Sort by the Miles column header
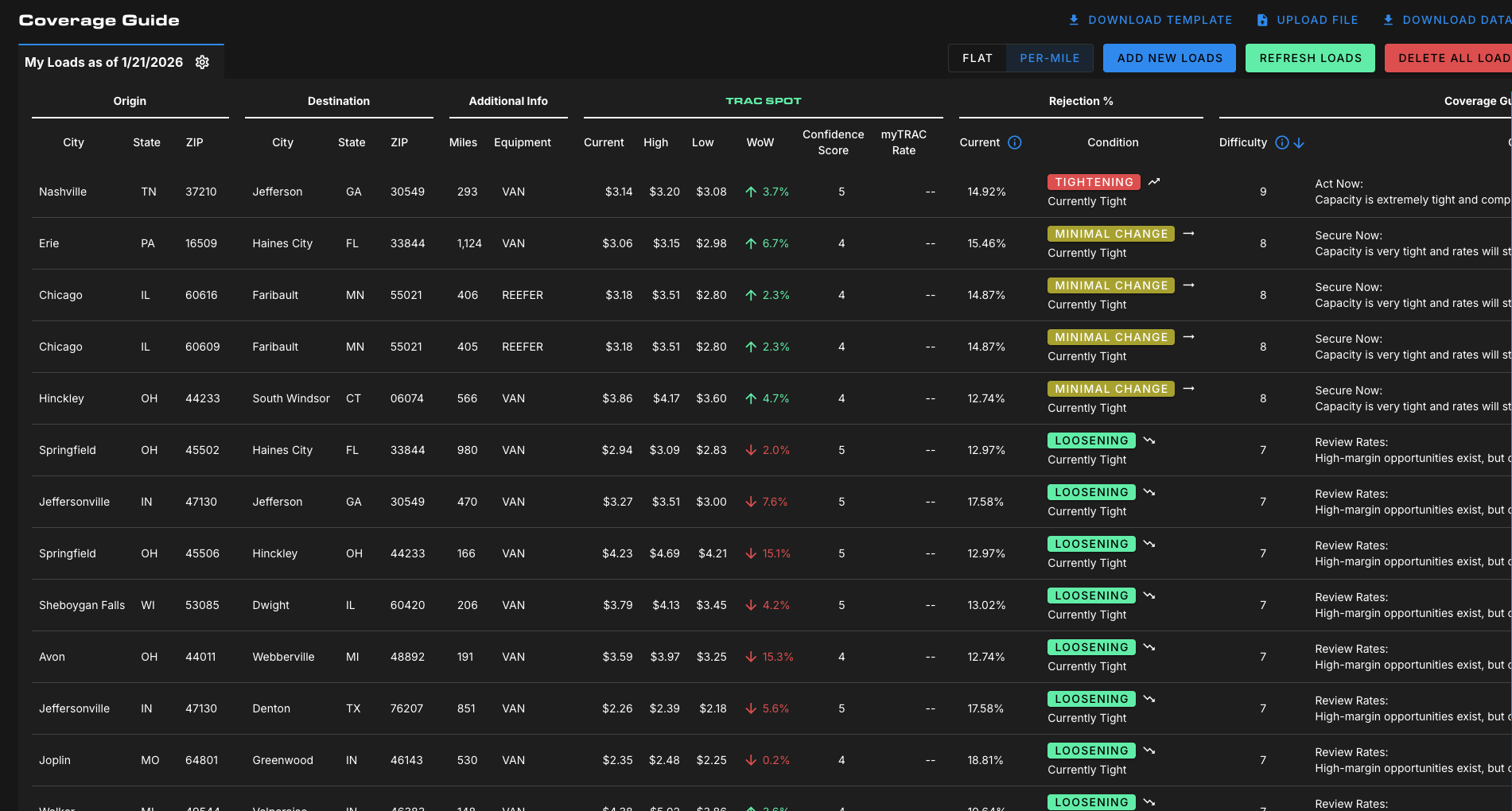Image resolution: width=1512 pixels, height=811 pixels. tap(463, 142)
